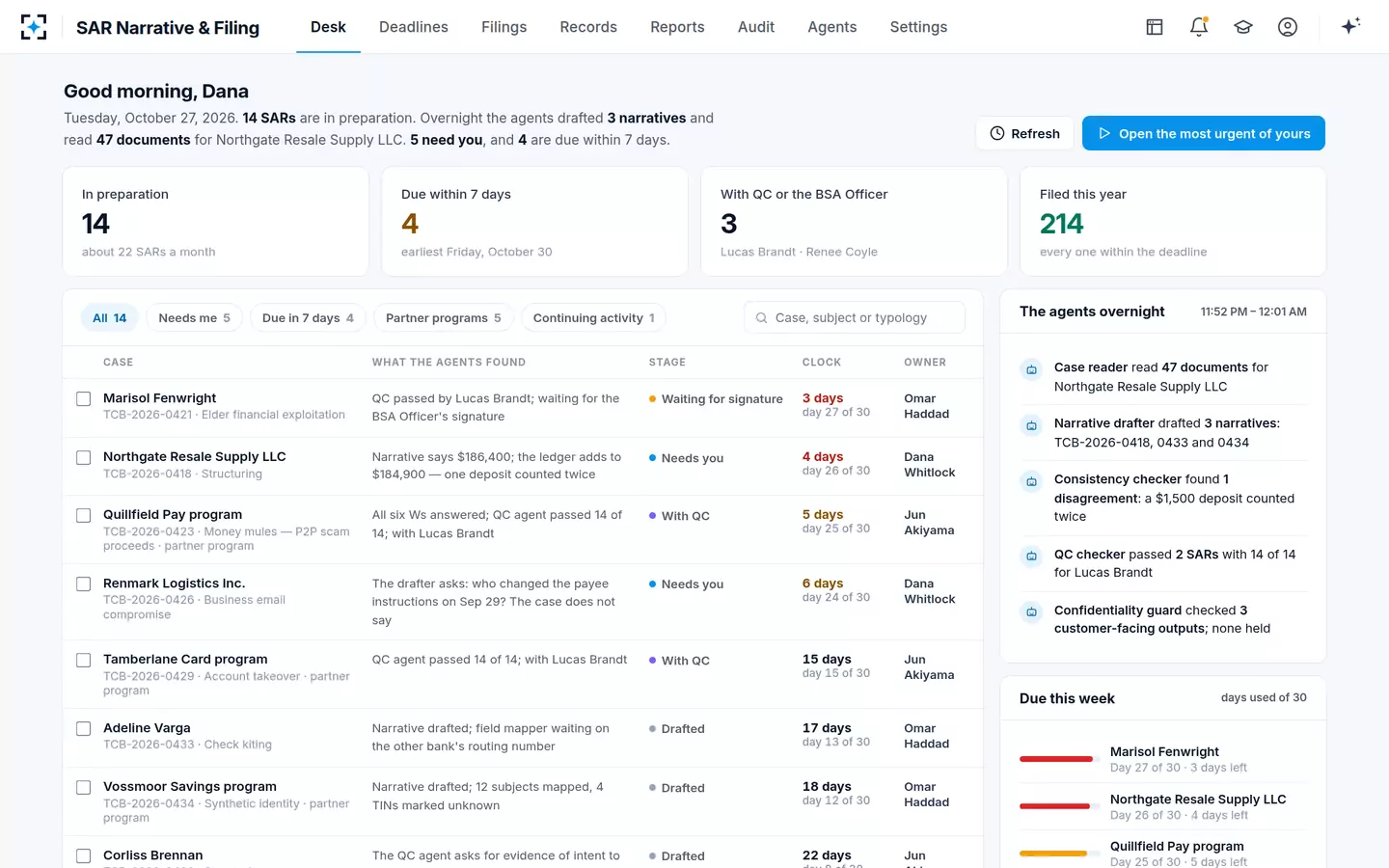Screen dimensions: 1389x868
Task: Click the Narrative drafter agent icon
Action: [1031, 425]
